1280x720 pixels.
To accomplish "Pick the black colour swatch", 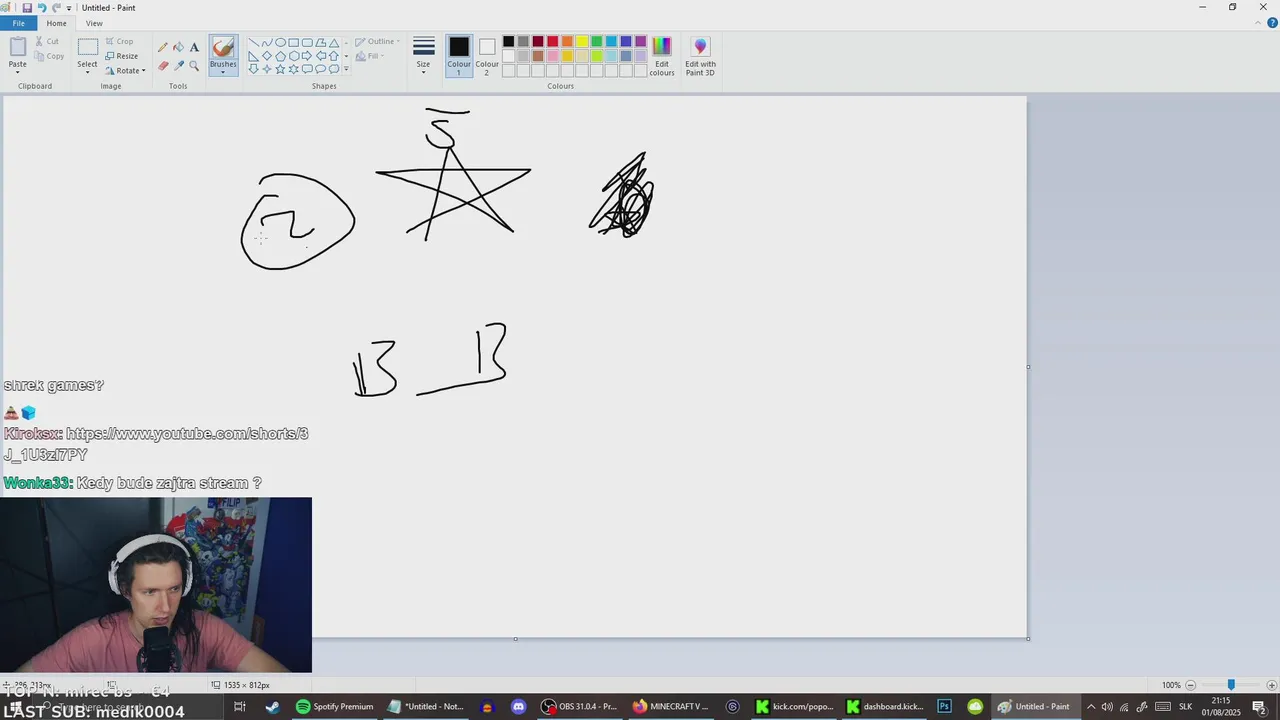I will pos(508,42).
